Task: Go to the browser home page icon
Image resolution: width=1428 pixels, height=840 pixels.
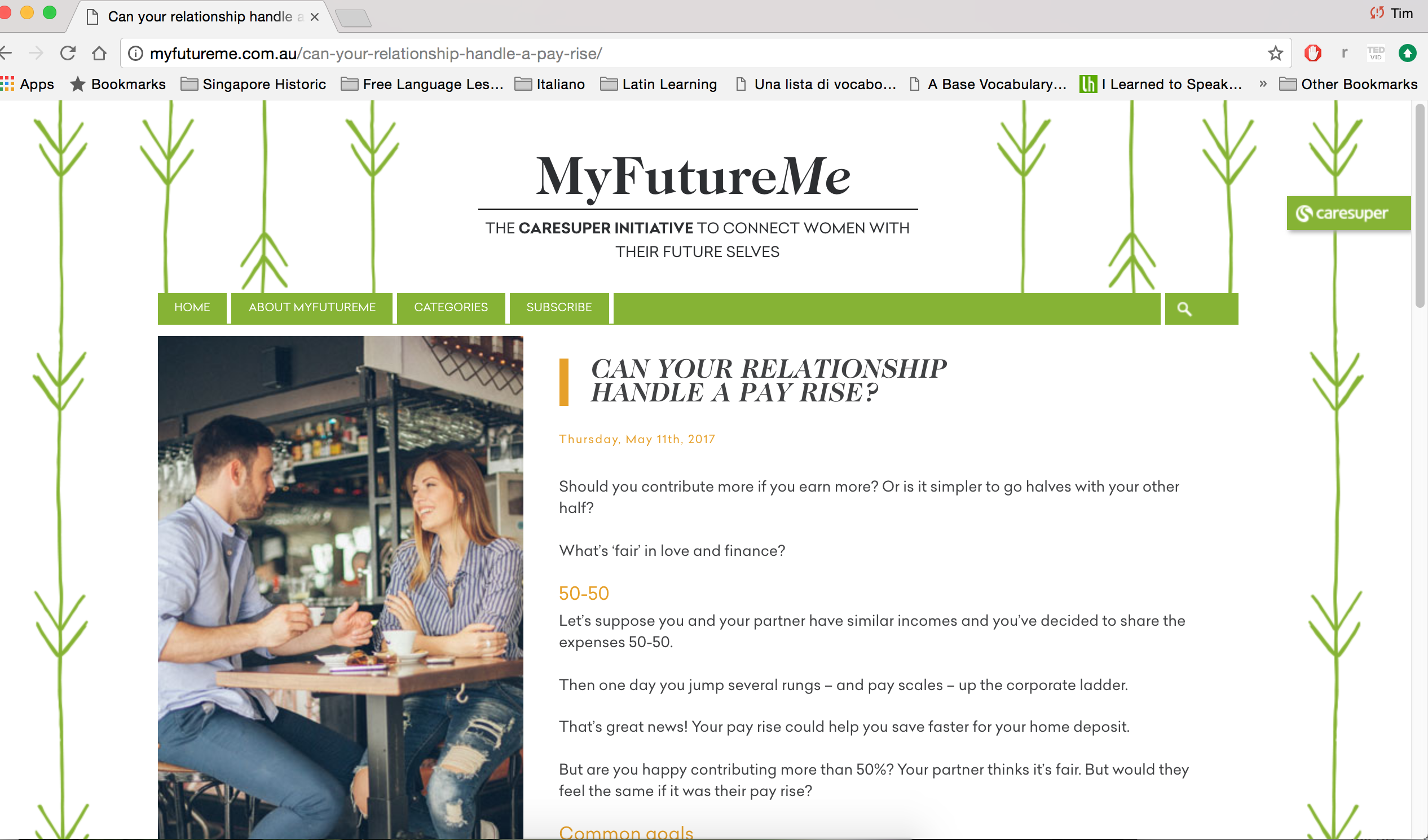Action: pos(99,53)
